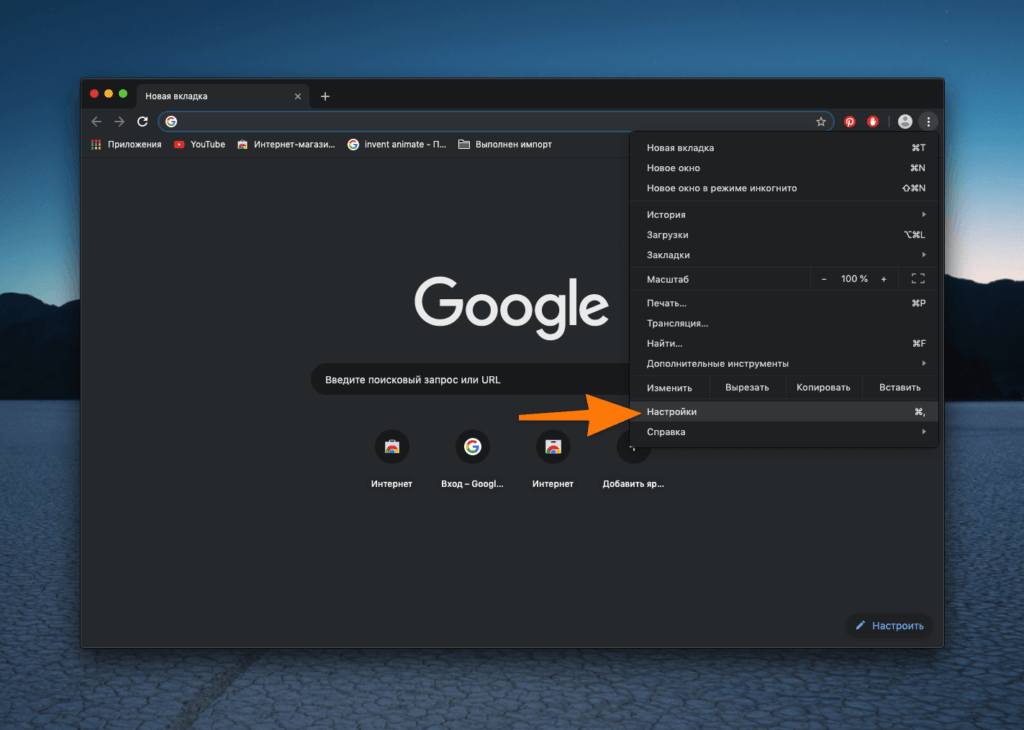Click the Google search box on the page
The width and height of the screenshot is (1024, 730).
(x=470, y=379)
